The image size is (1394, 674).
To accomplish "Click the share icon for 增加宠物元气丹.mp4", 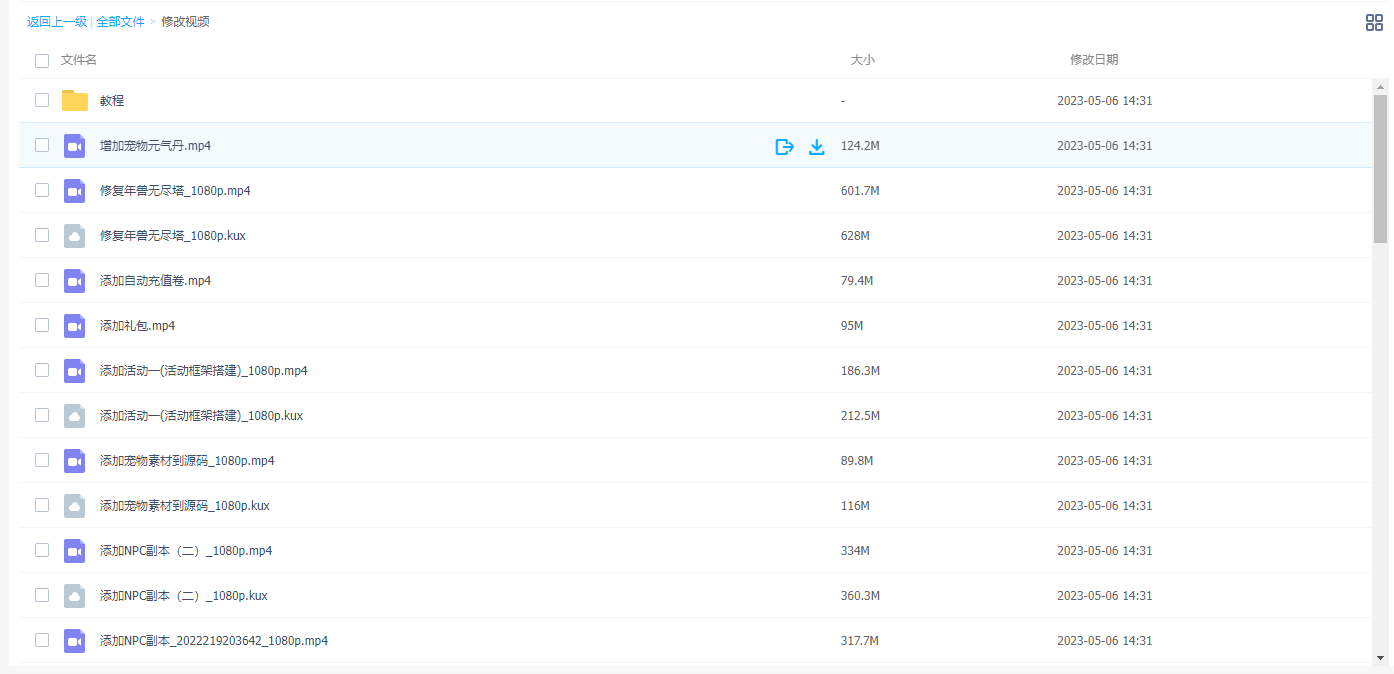I will point(785,147).
